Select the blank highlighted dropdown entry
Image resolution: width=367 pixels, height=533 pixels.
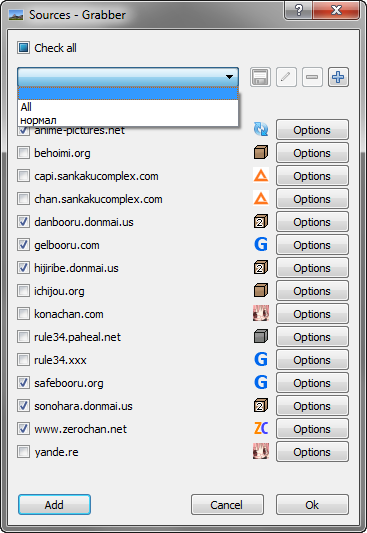tap(128, 93)
